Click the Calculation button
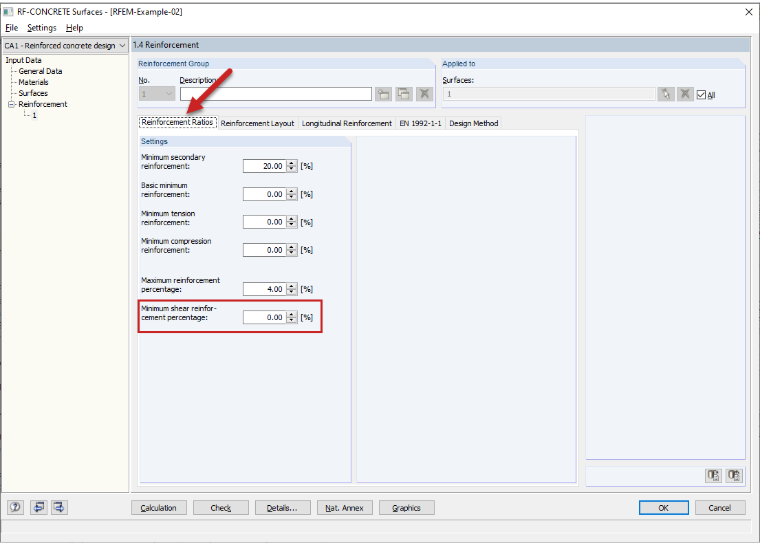The image size is (760, 545). pyautogui.click(x=158, y=508)
